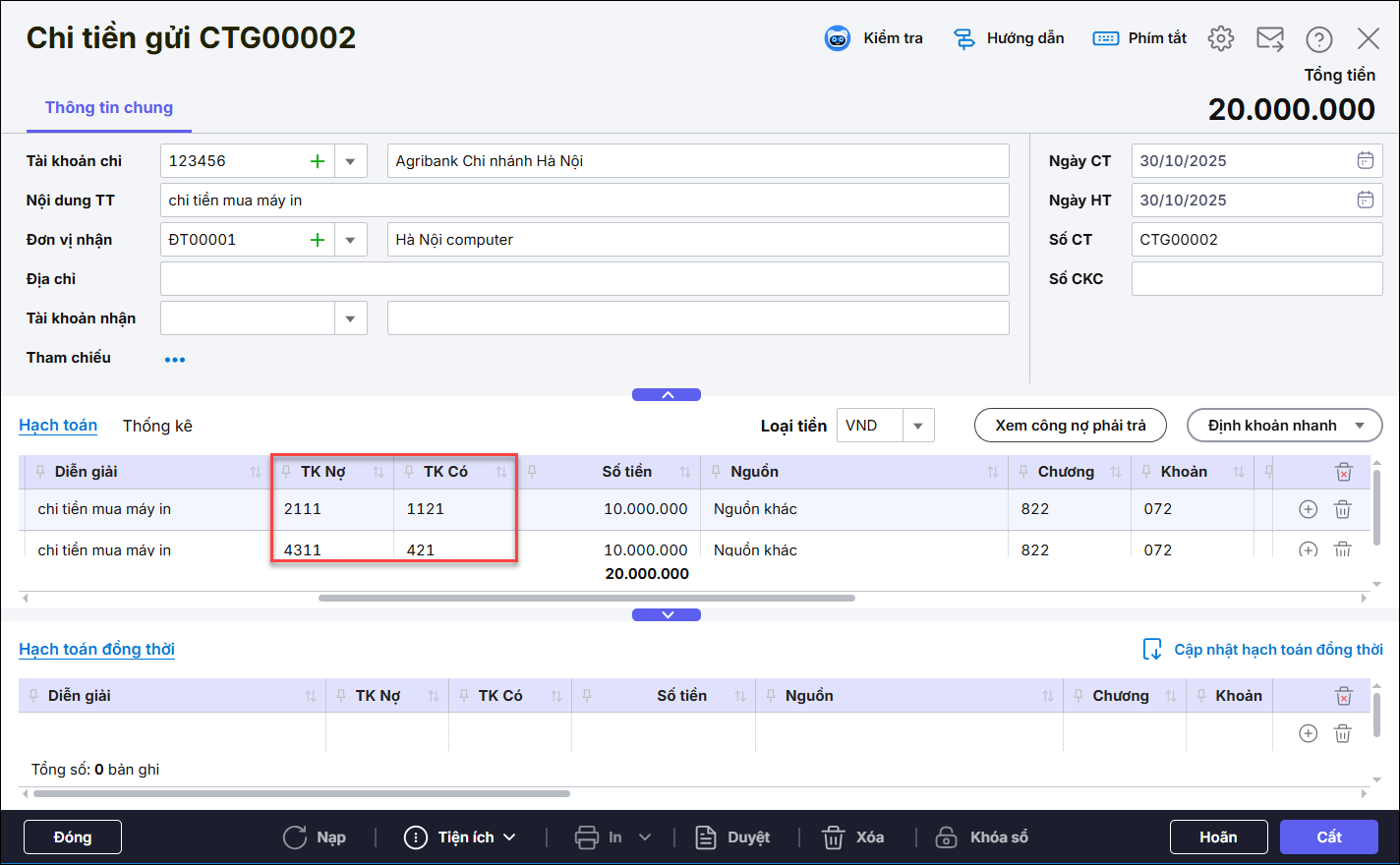Image resolution: width=1400 pixels, height=865 pixels.
Task: Pin the TK Nợ column
Action: pos(286,472)
